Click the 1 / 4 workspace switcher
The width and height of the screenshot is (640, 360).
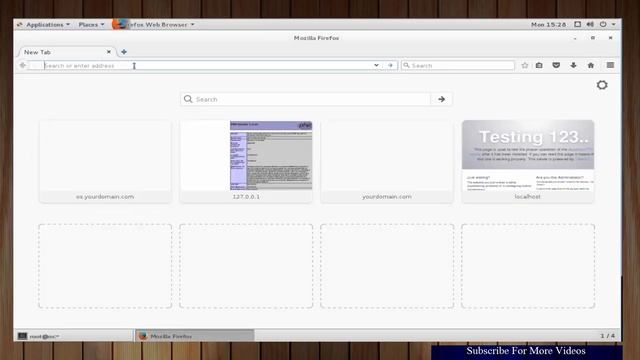coord(607,336)
